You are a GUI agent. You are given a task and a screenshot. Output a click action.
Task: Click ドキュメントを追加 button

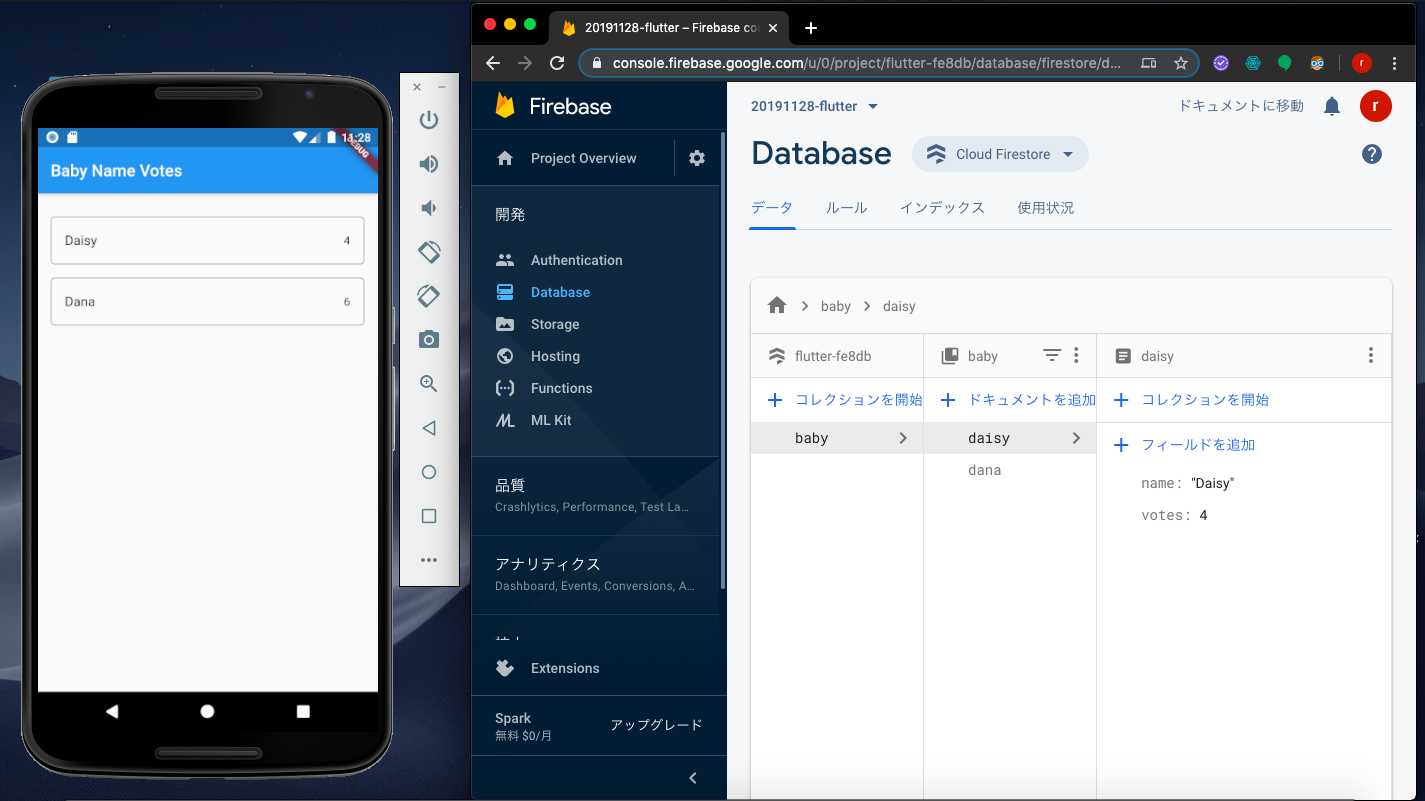(x=1018, y=400)
